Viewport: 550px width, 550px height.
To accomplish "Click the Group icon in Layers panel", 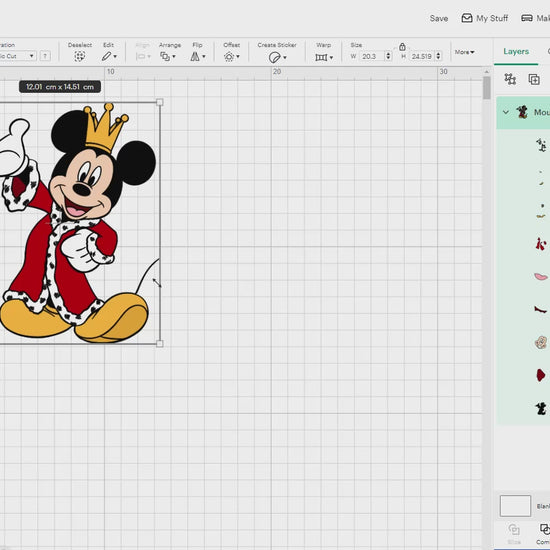I will click(510, 79).
